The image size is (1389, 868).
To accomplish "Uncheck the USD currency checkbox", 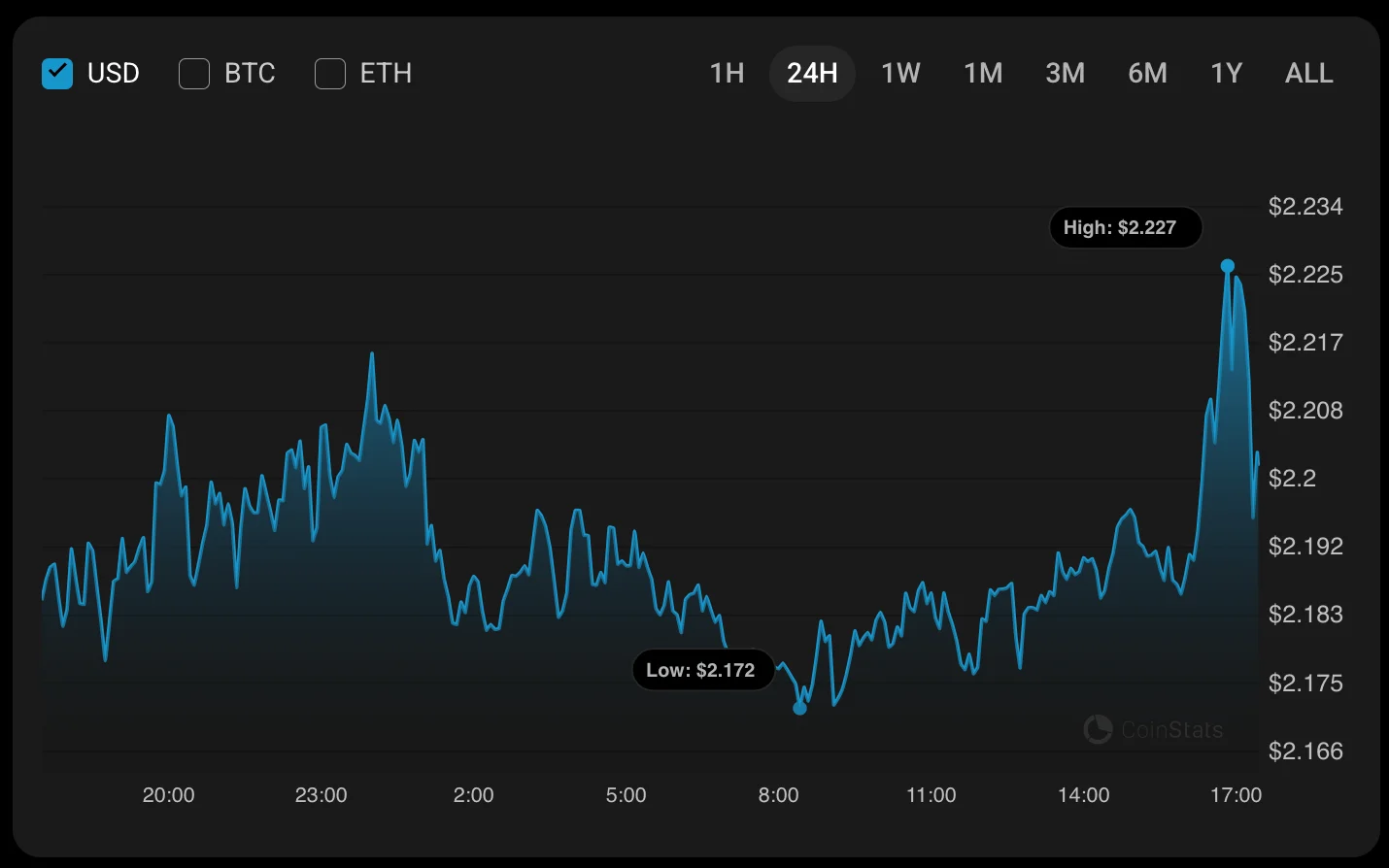I will click(x=57, y=74).
